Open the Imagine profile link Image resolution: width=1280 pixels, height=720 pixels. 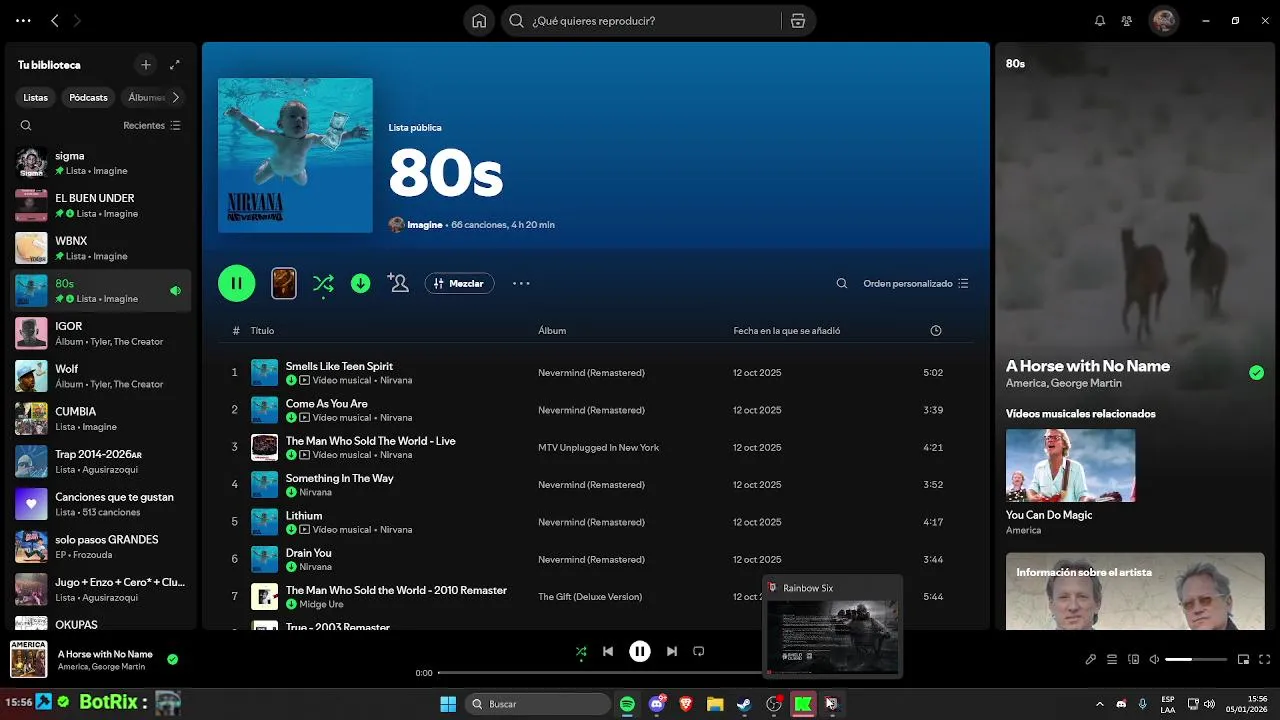click(x=425, y=225)
